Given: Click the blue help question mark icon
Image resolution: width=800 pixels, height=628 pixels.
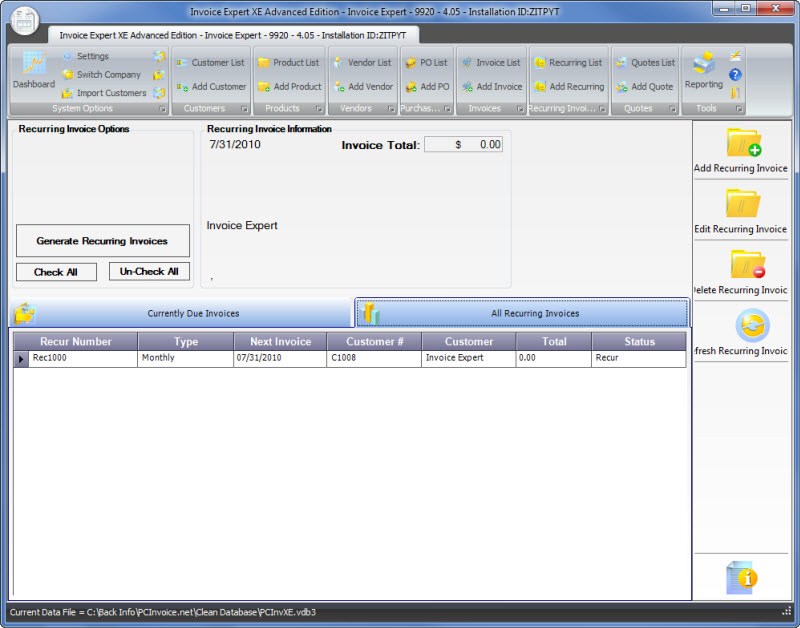Looking at the screenshot, I should tap(735, 75).
